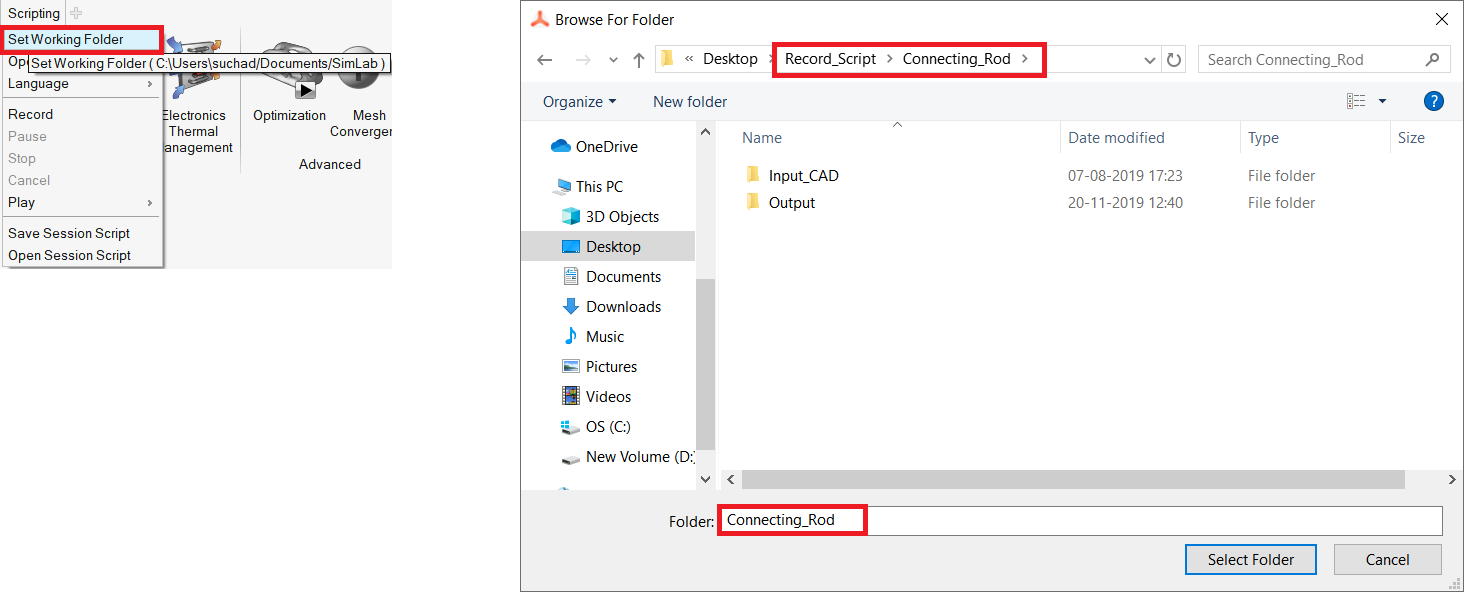The image size is (1481, 616).
Task: Click the Back arrow in Browse For Folder
Action: (545, 60)
